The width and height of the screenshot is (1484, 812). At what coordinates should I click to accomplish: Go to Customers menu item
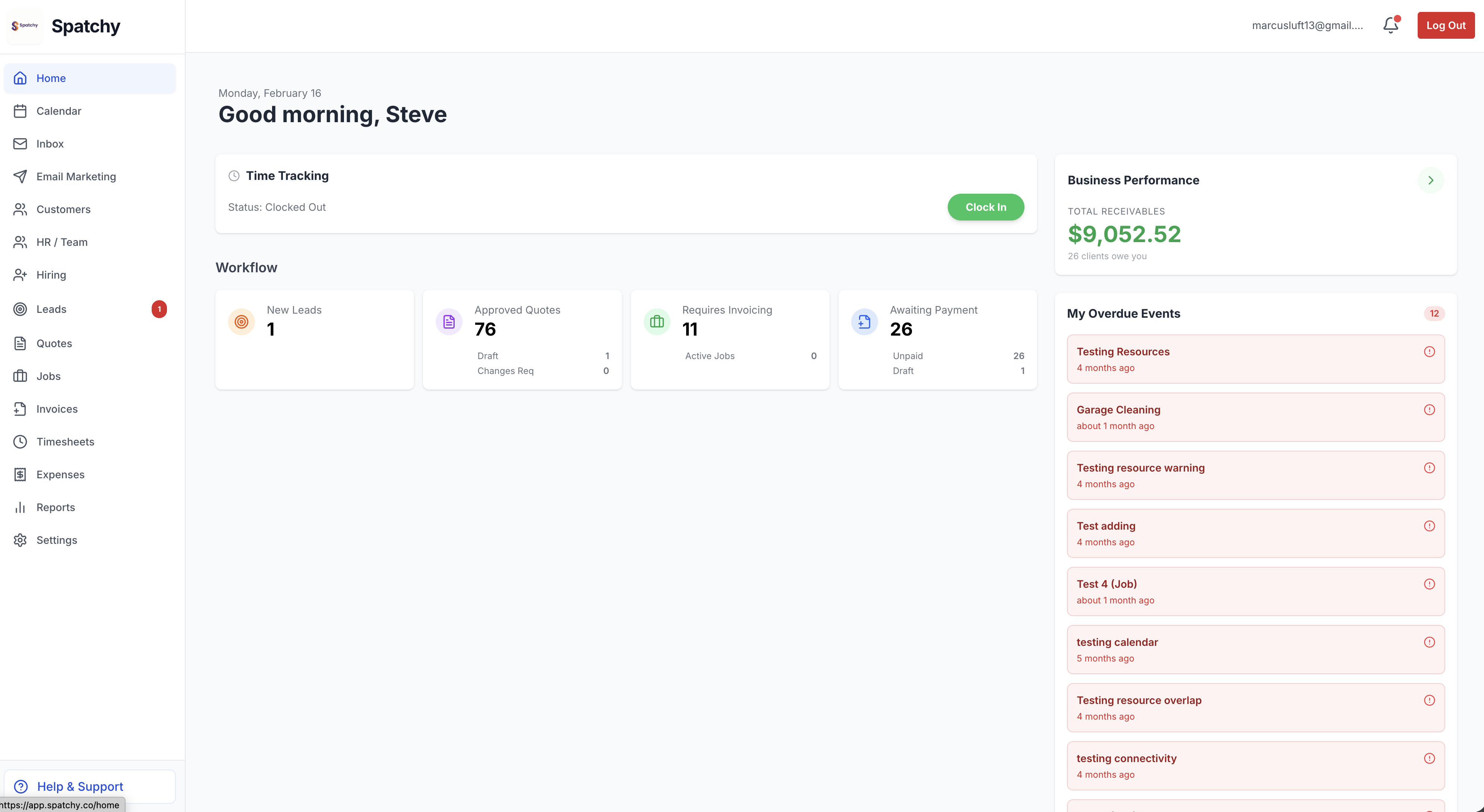pos(90,210)
